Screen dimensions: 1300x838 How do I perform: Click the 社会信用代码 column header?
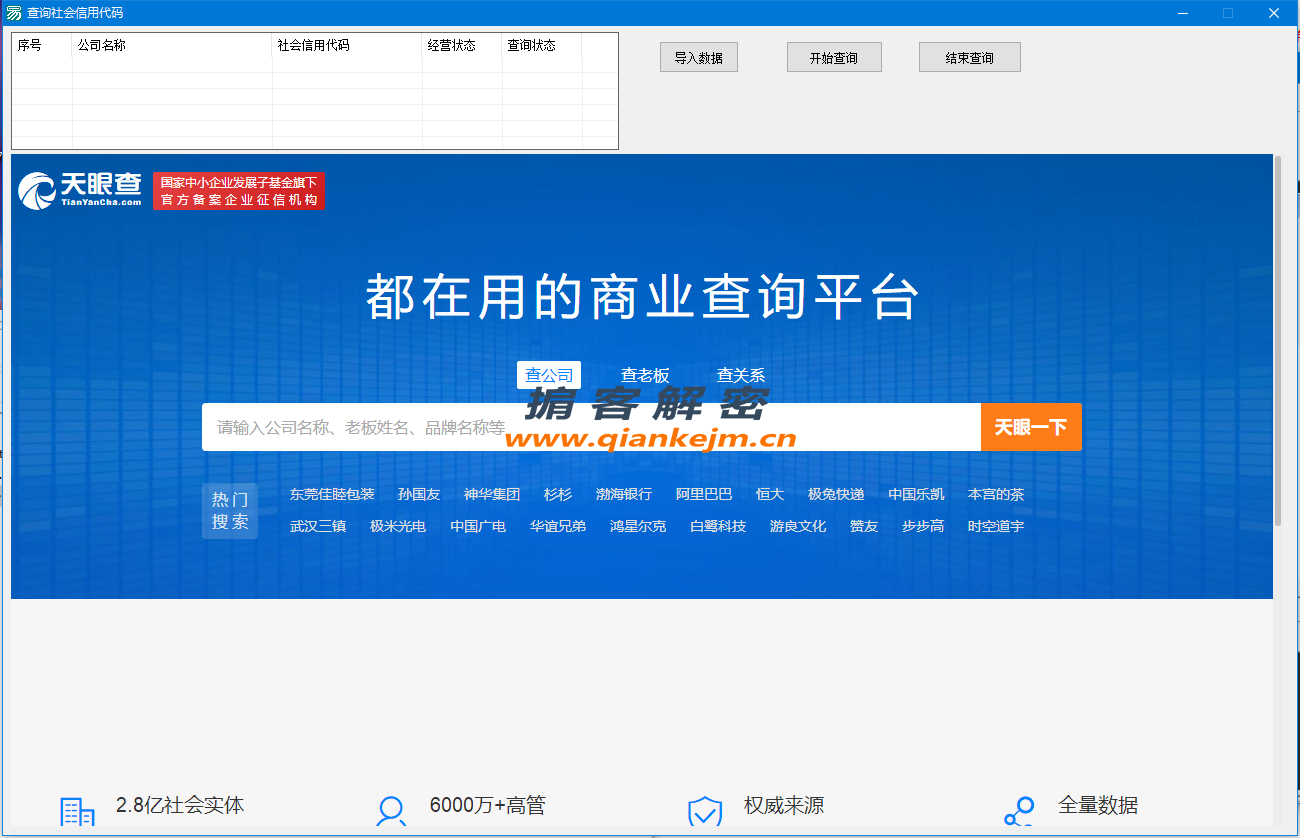click(x=347, y=45)
